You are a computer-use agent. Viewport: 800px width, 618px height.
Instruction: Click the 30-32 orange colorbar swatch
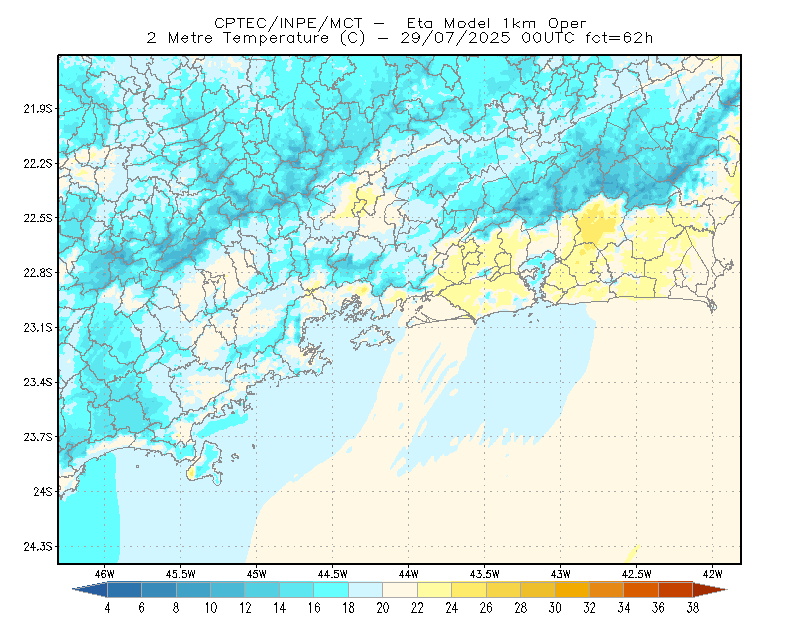click(x=572, y=590)
